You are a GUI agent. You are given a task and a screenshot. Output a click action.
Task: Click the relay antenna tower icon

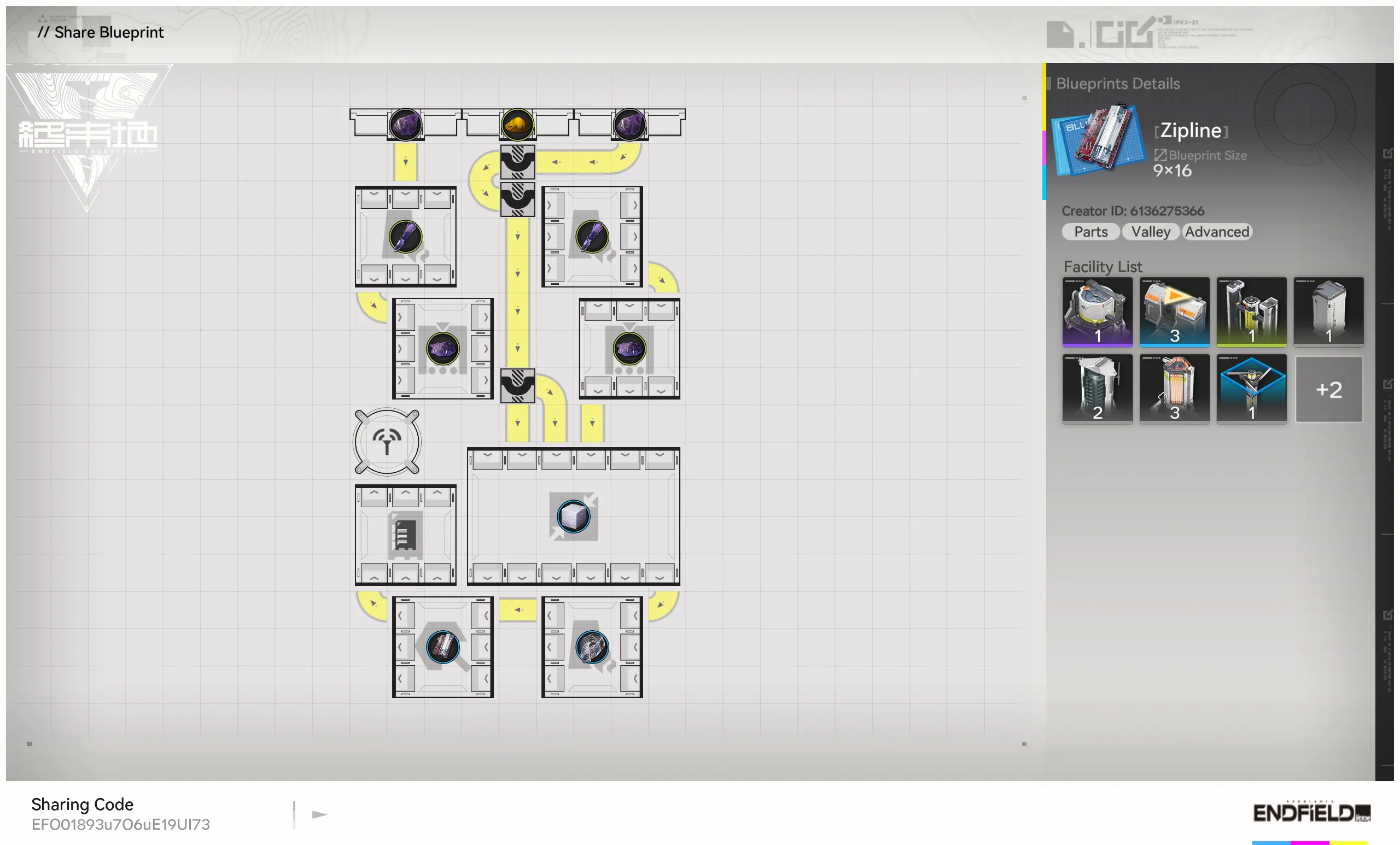[387, 441]
